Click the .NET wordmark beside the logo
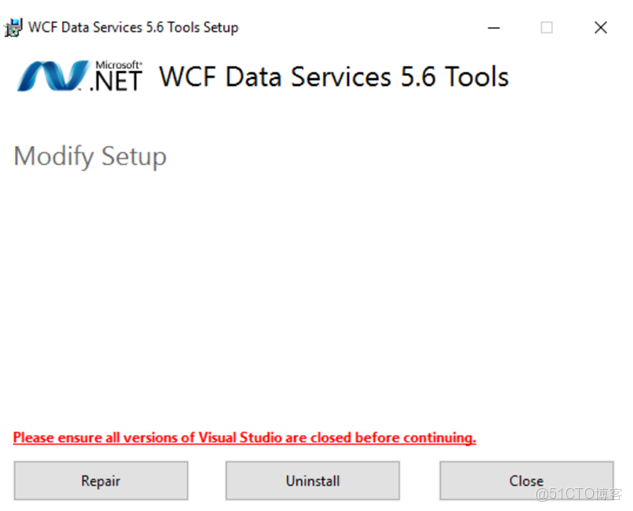The height and width of the screenshot is (511, 633). coord(117,82)
